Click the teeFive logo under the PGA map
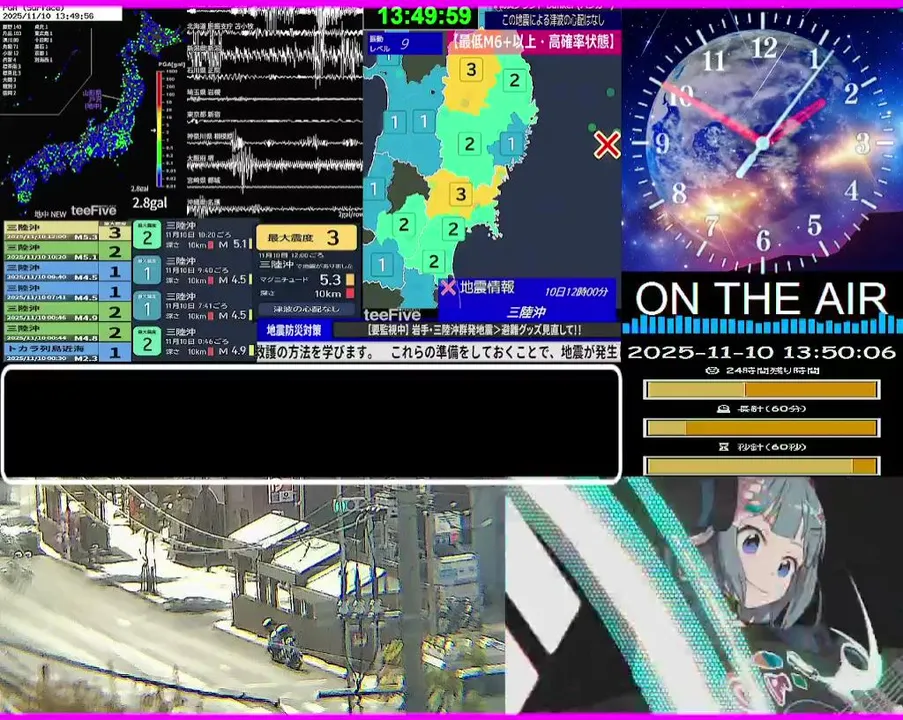The width and height of the screenshot is (903, 720). (93, 211)
